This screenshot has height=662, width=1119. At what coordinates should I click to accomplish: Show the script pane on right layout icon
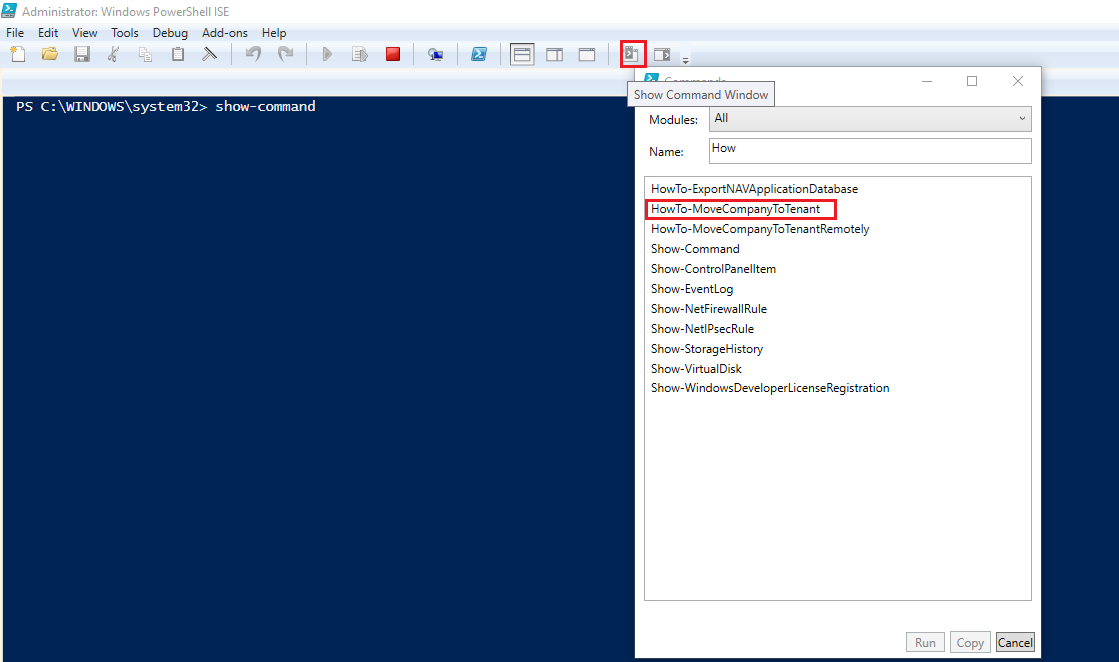[555, 54]
